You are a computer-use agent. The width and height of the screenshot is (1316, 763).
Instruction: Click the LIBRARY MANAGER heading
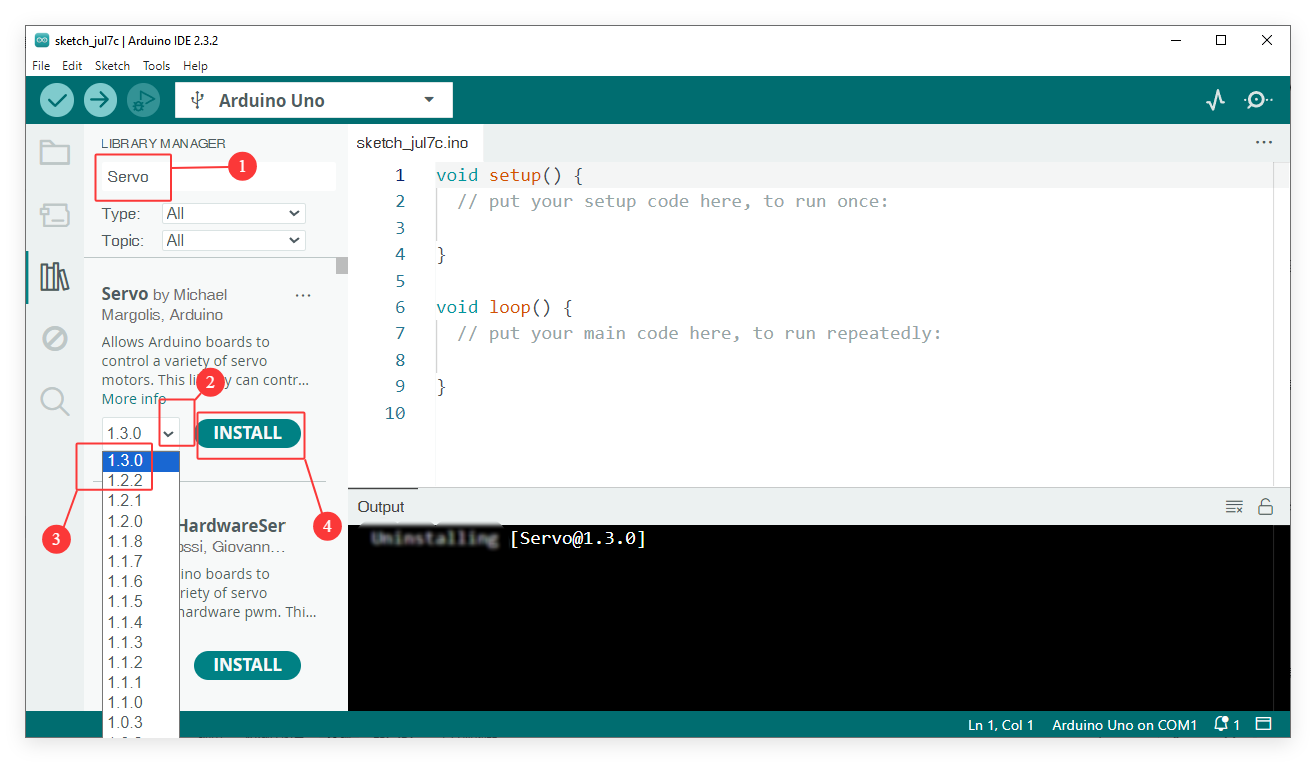[163, 143]
